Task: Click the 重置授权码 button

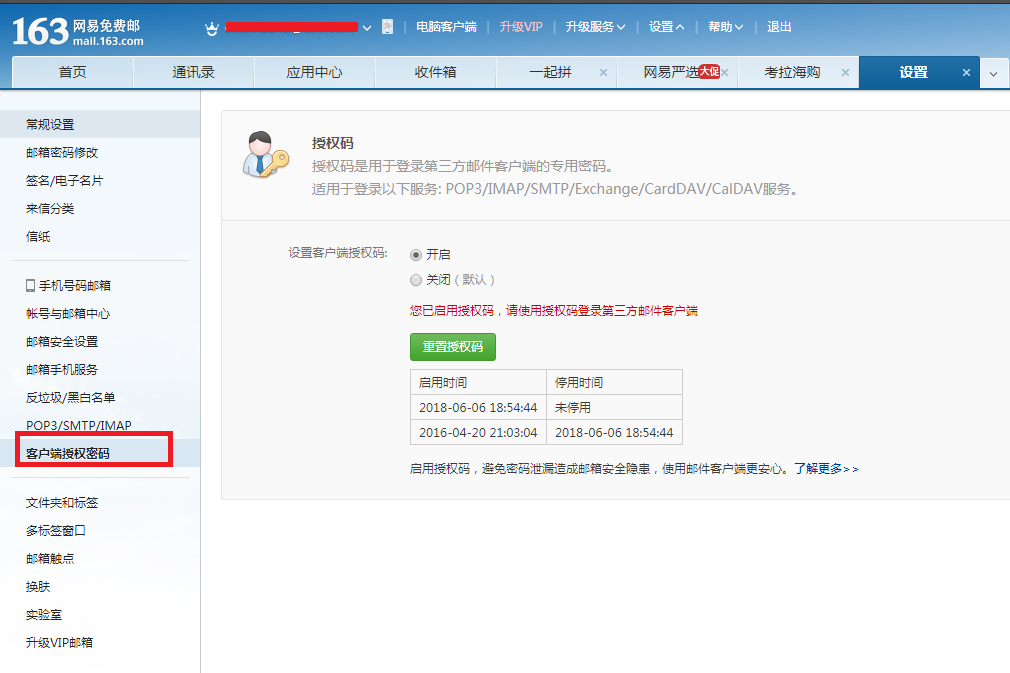Action: [453, 346]
